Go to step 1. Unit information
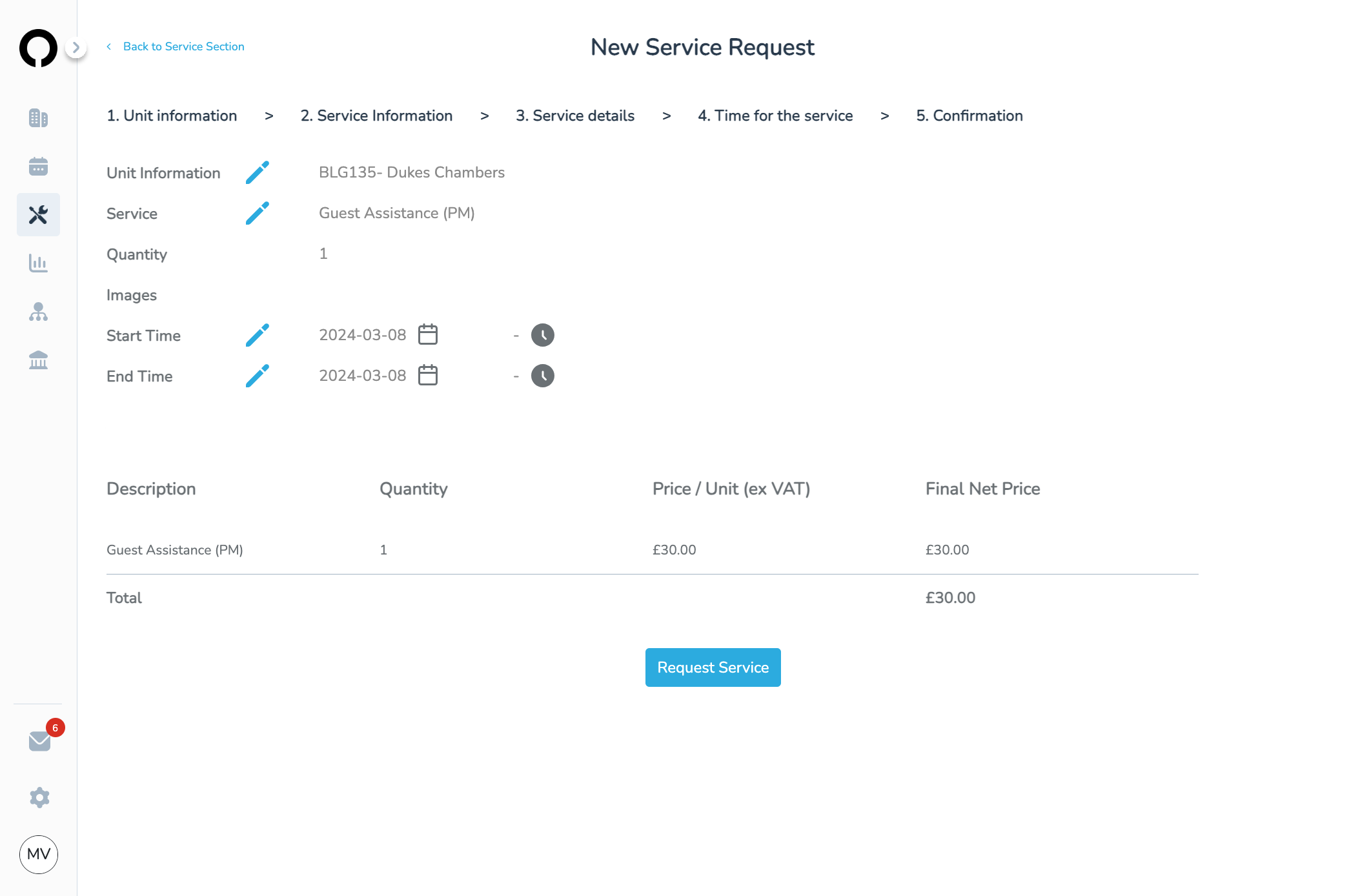Image resolution: width=1349 pixels, height=896 pixels. click(x=172, y=116)
